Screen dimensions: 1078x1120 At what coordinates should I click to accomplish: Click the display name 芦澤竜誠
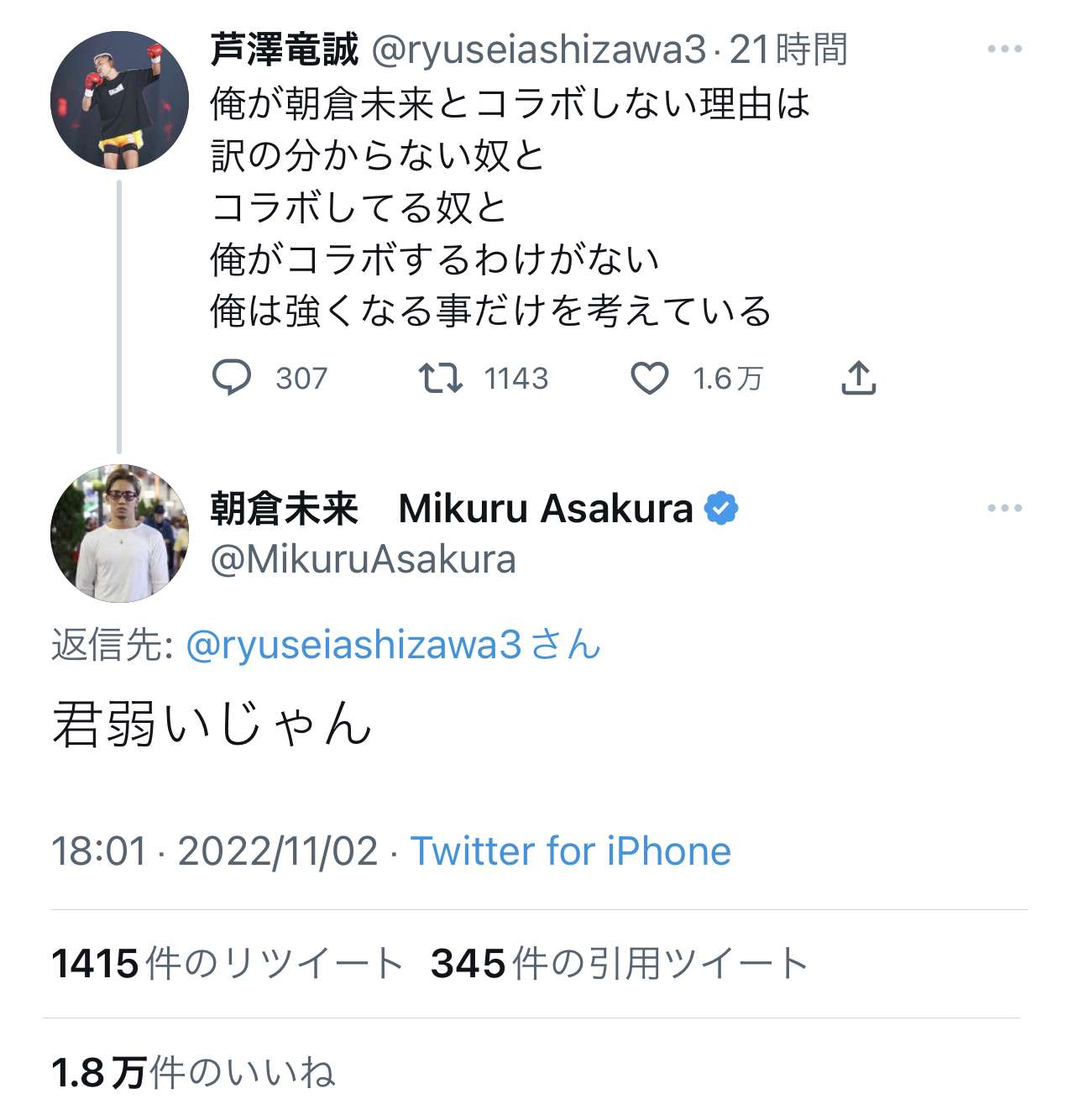(x=284, y=50)
